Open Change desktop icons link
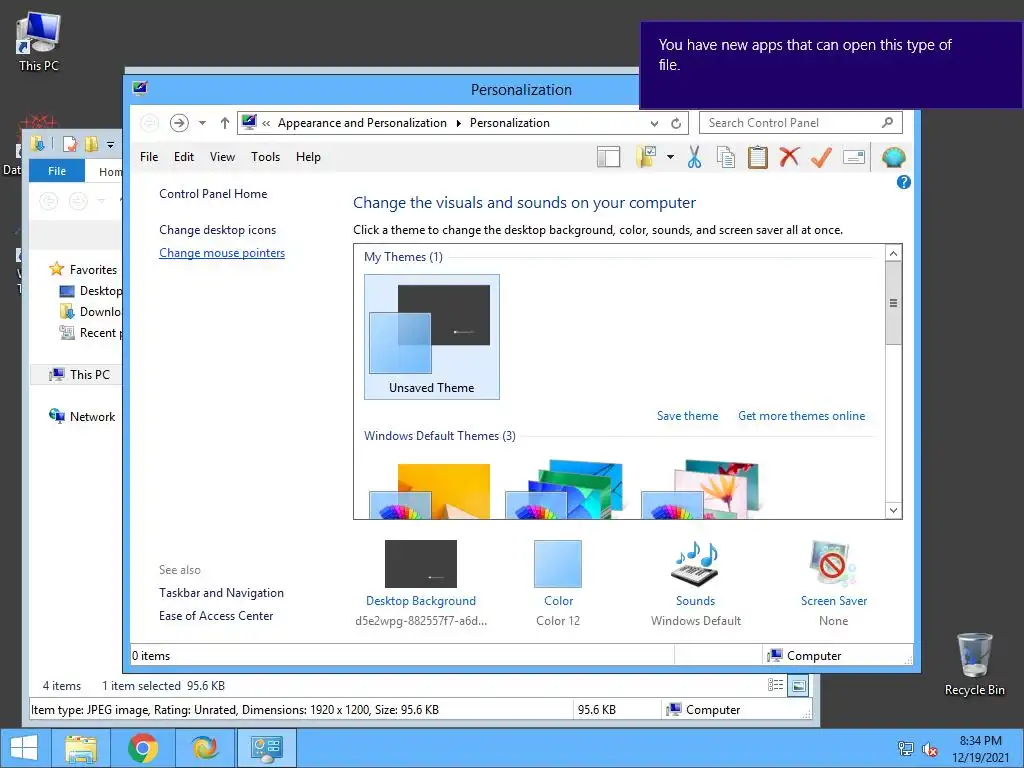1024x768 pixels. (x=217, y=230)
